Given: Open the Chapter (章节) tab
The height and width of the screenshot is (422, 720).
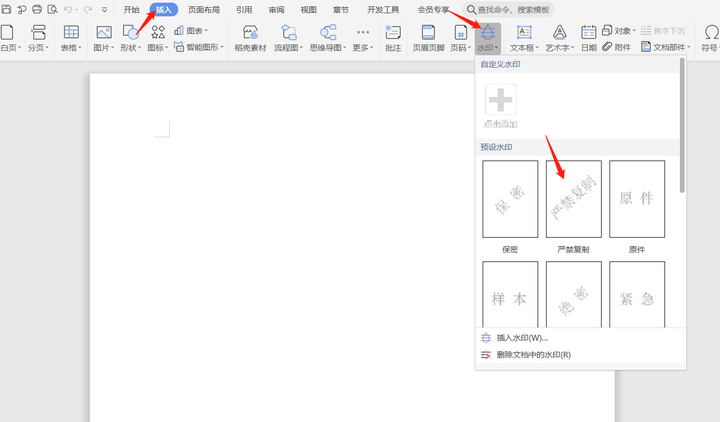Looking at the screenshot, I should click(x=341, y=10).
